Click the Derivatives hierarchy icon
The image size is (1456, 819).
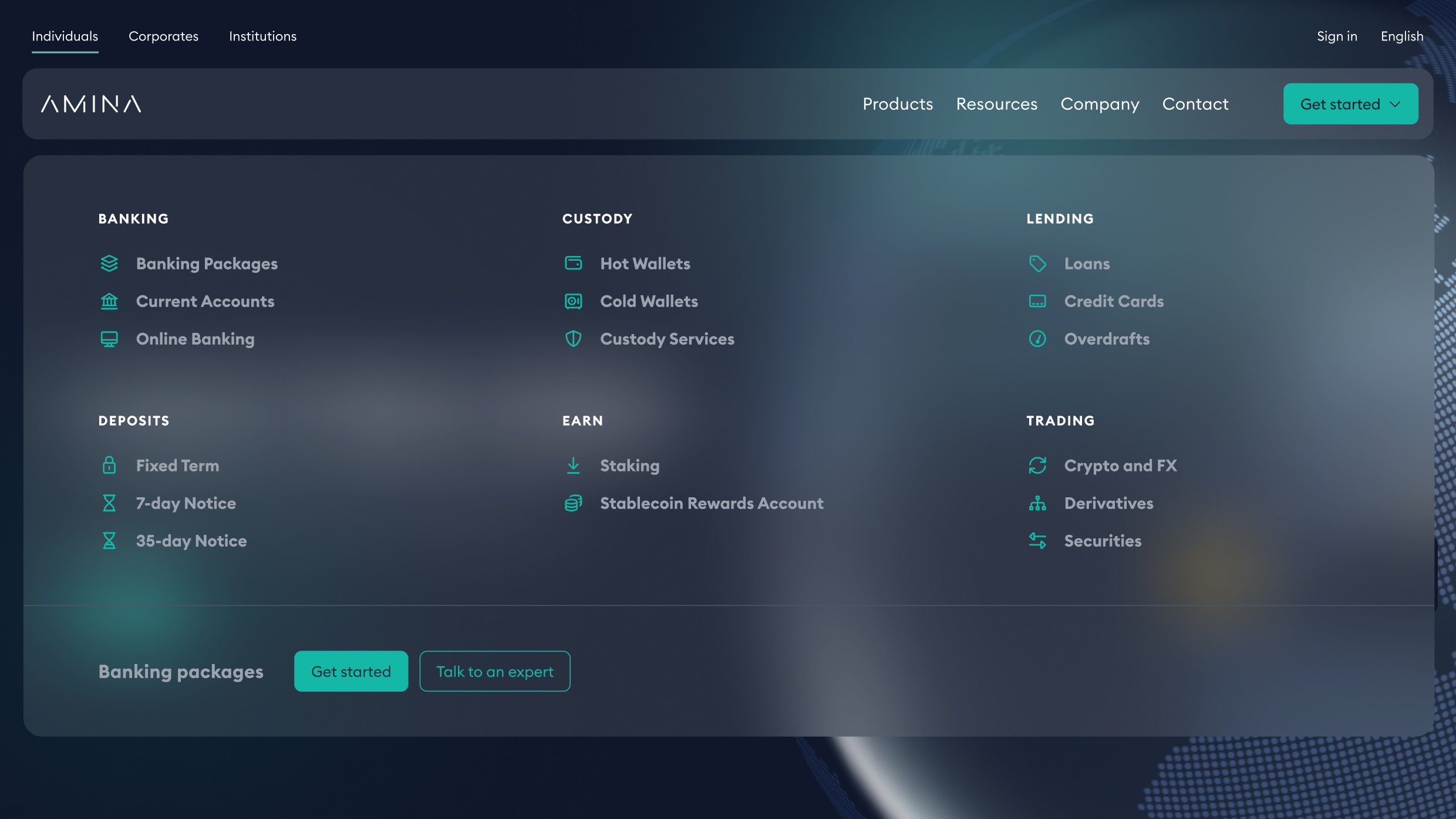[x=1037, y=503]
